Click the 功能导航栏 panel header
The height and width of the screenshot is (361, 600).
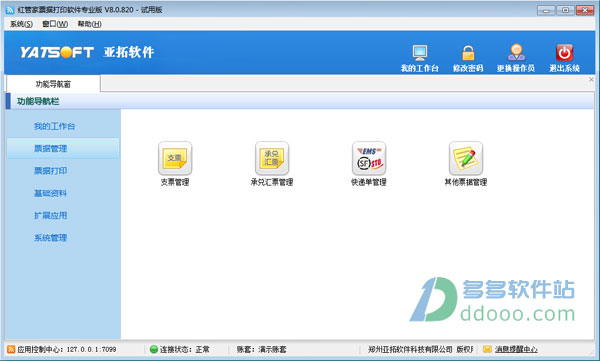[300, 101]
